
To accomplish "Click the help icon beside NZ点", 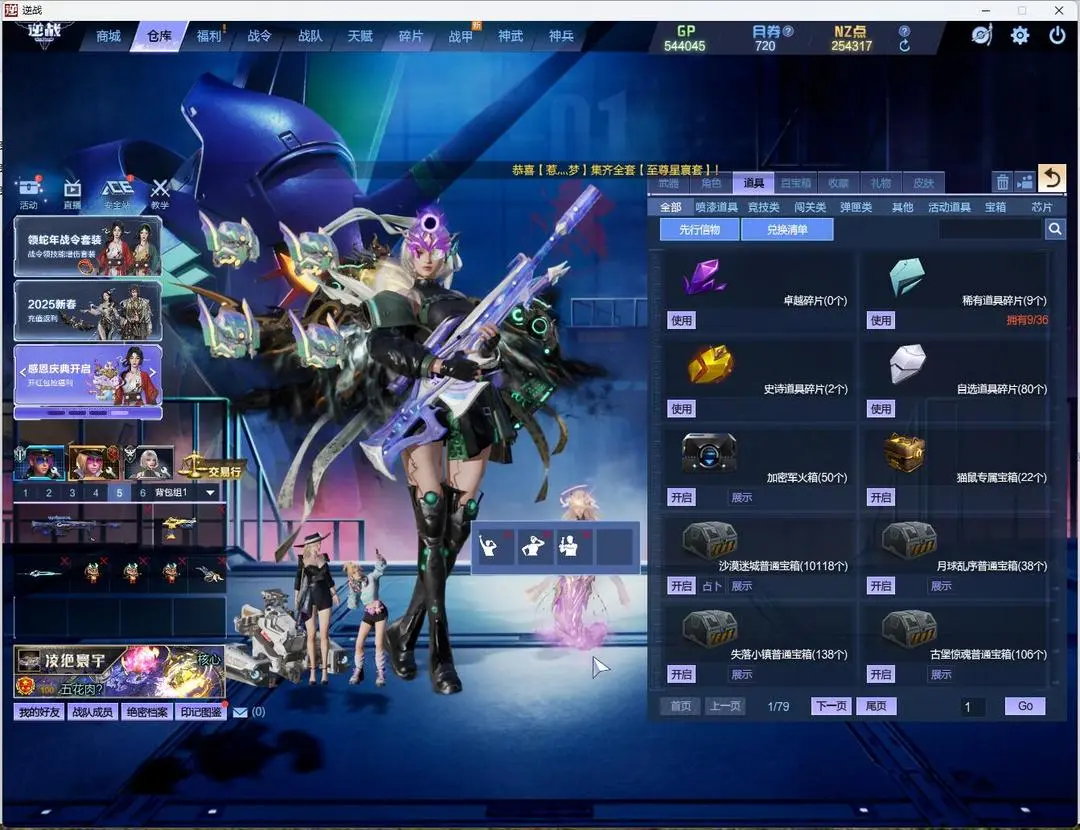I will click(904, 31).
